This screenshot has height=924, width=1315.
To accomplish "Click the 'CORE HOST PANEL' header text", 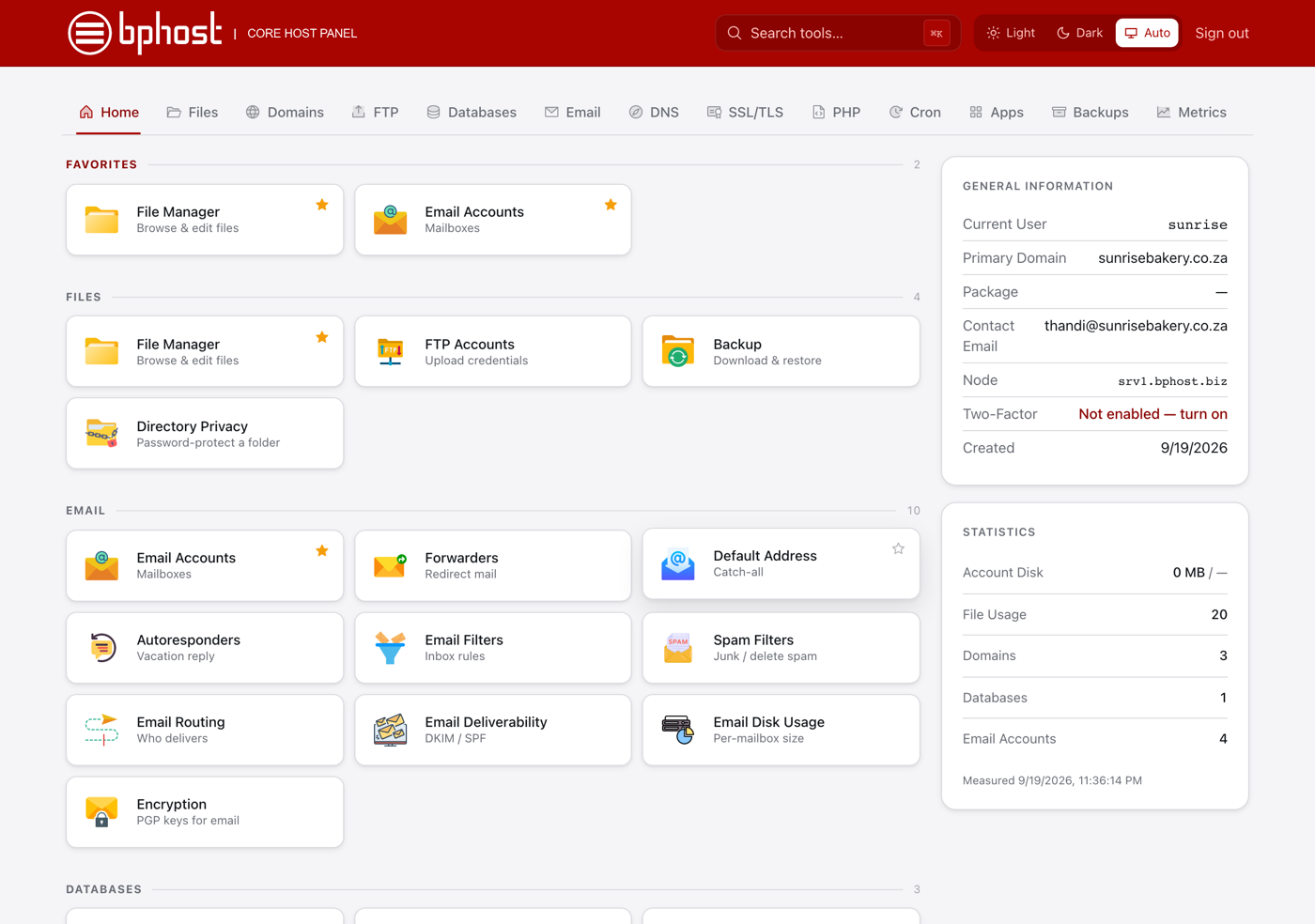I will coord(302,33).
